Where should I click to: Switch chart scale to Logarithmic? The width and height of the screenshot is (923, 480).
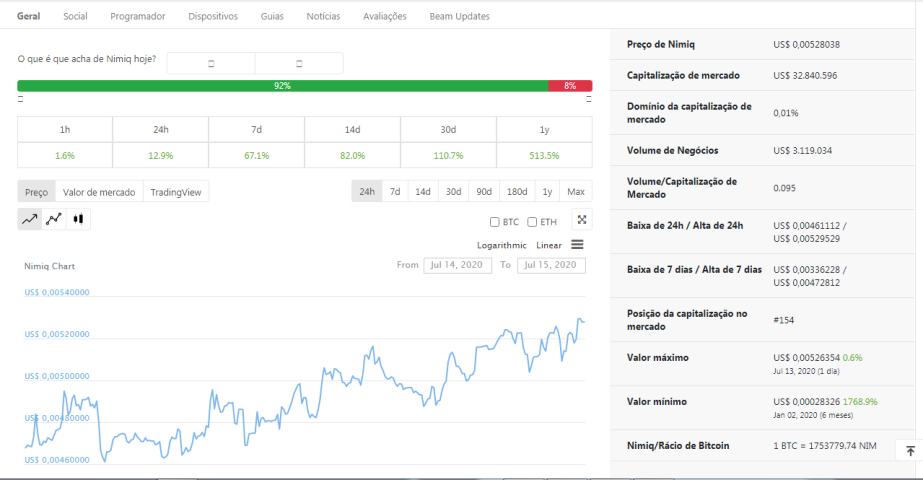click(x=502, y=245)
